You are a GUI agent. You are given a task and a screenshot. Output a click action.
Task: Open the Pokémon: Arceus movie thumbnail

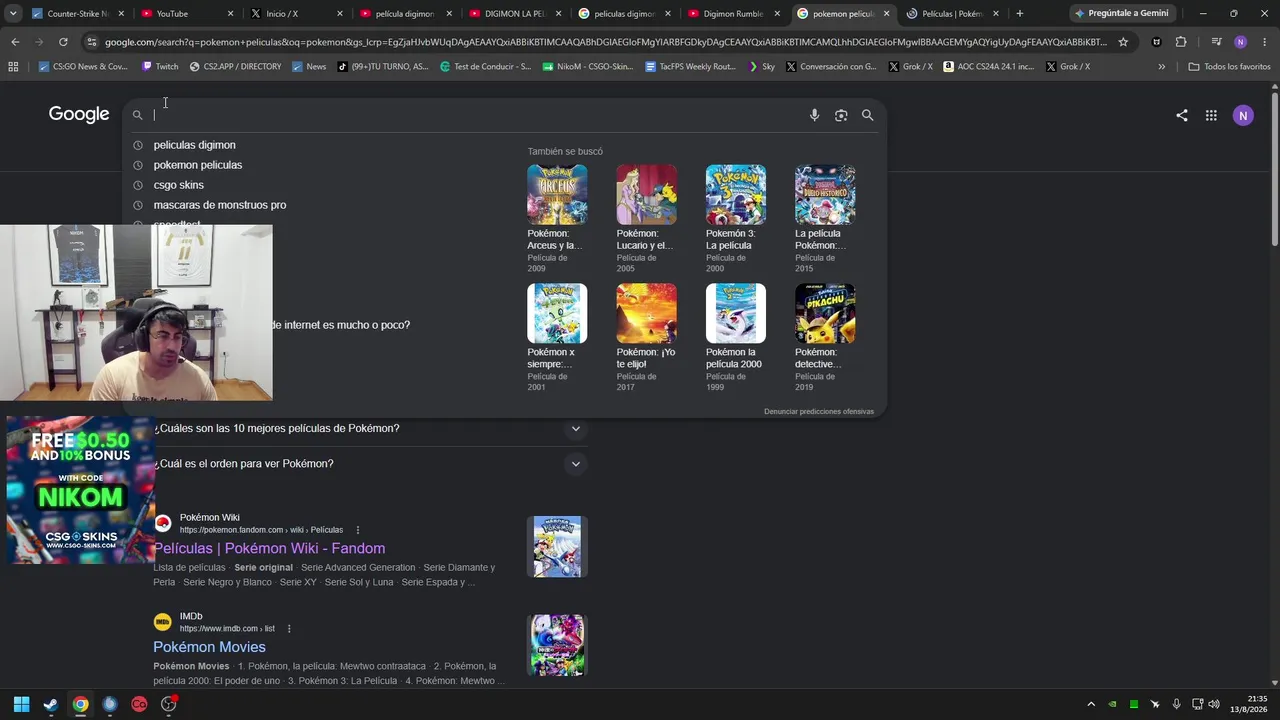(x=557, y=194)
